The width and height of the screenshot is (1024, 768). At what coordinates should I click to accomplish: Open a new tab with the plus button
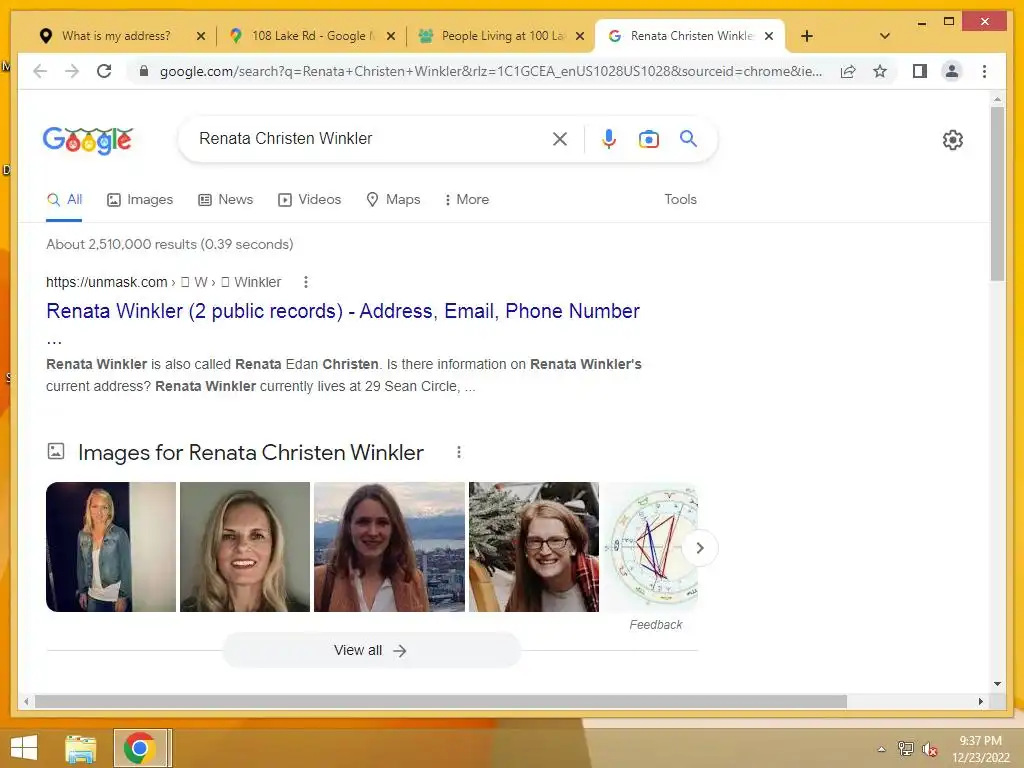[x=807, y=36]
